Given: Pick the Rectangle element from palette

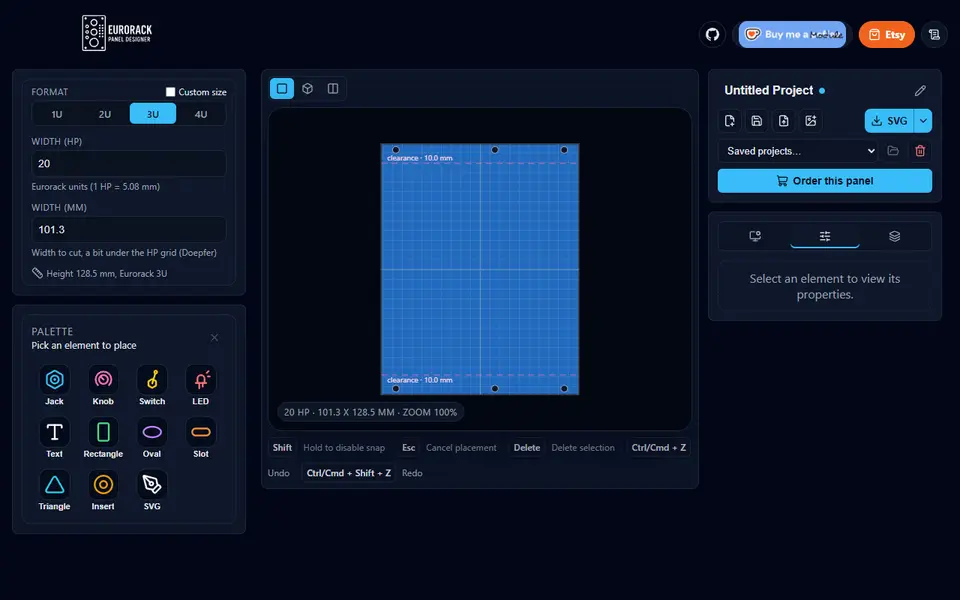Looking at the screenshot, I should (103, 438).
